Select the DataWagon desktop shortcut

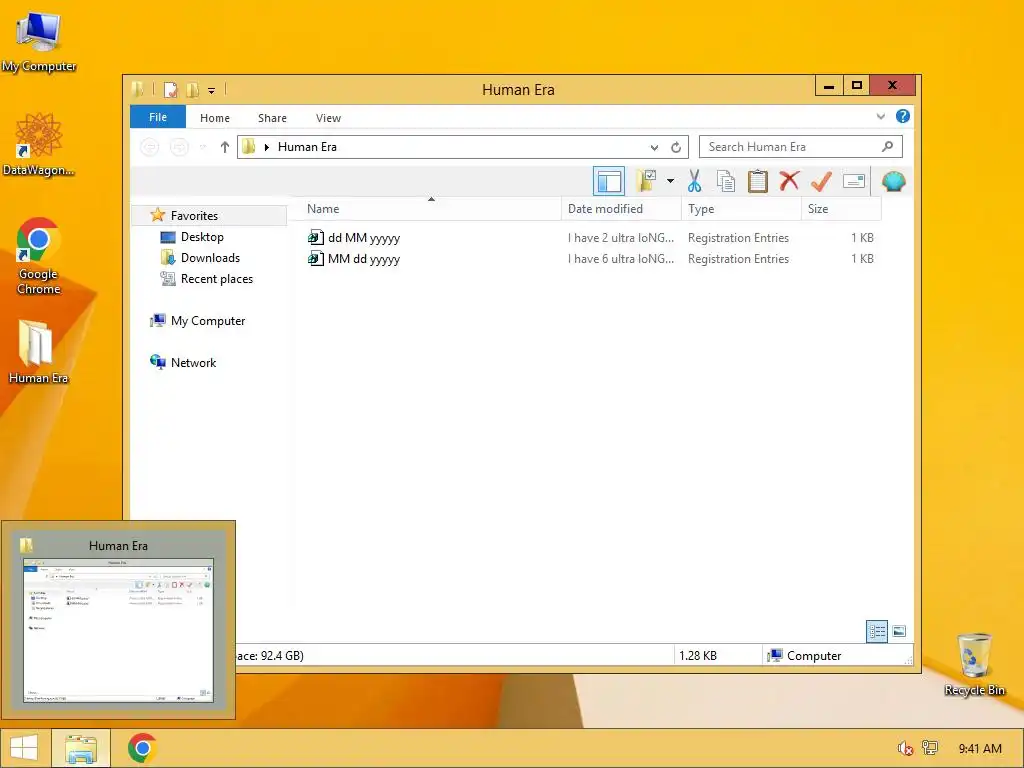click(39, 144)
